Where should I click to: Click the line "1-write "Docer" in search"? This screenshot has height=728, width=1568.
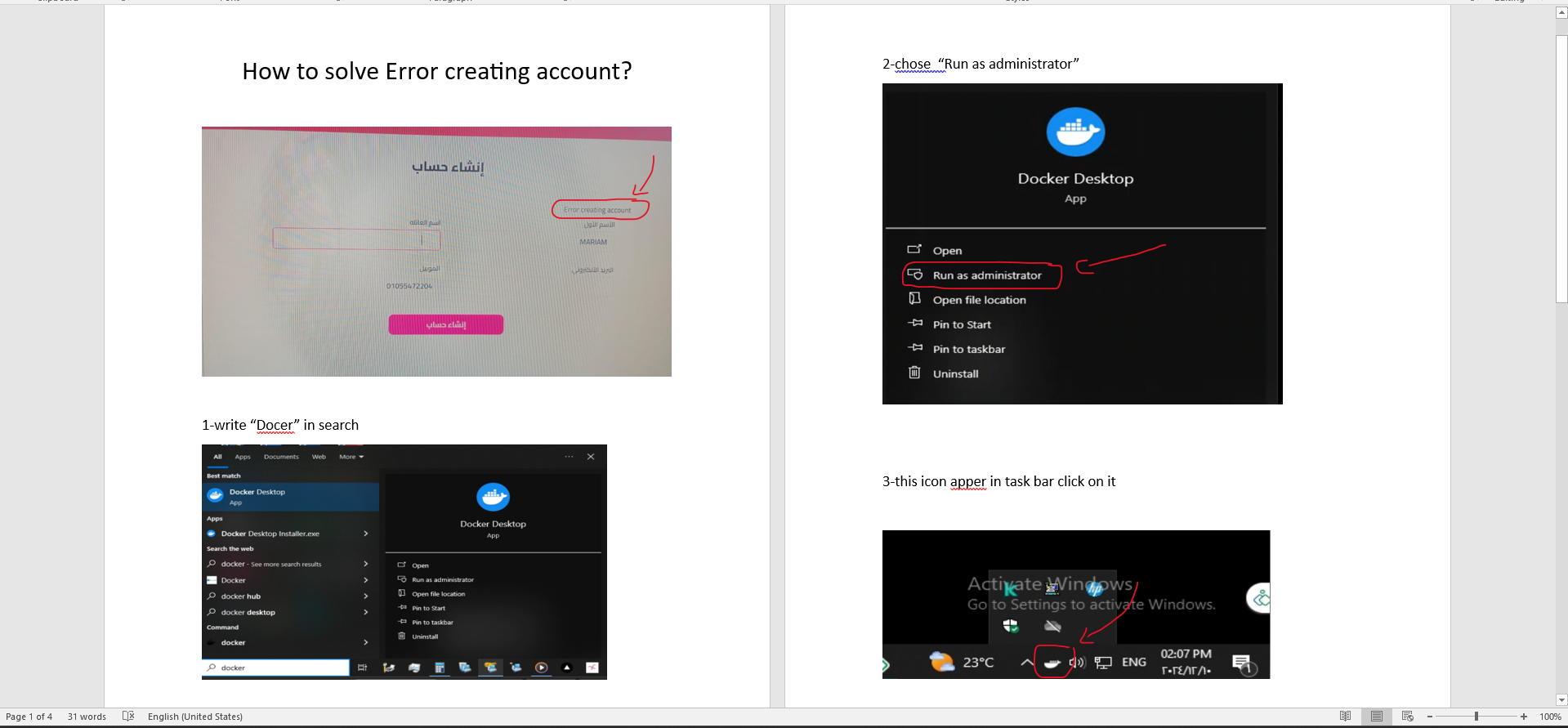[x=280, y=425]
